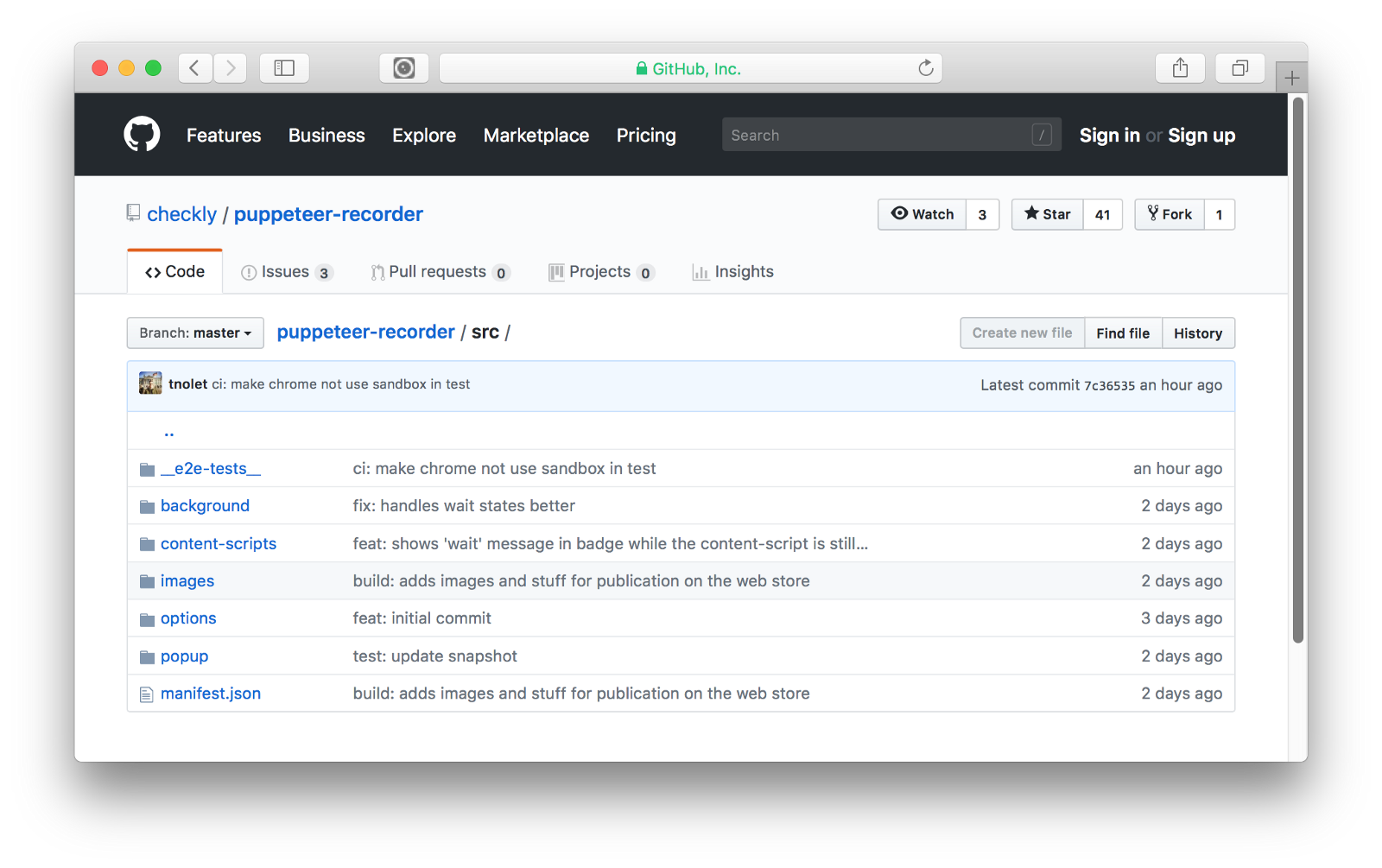
Task: Click the GitHub Octocat logo
Action: (x=142, y=135)
